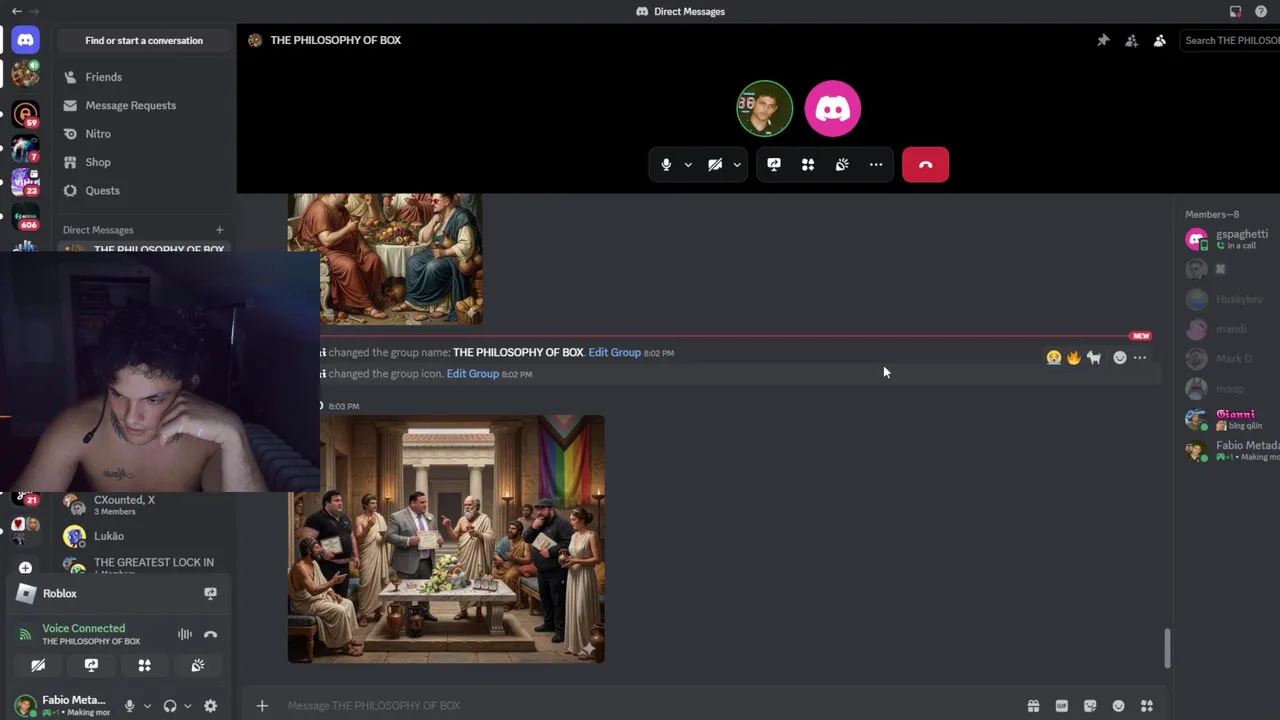Disconnect from call with red button
This screenshot has width=1280, height=720.
pos(925,165)
